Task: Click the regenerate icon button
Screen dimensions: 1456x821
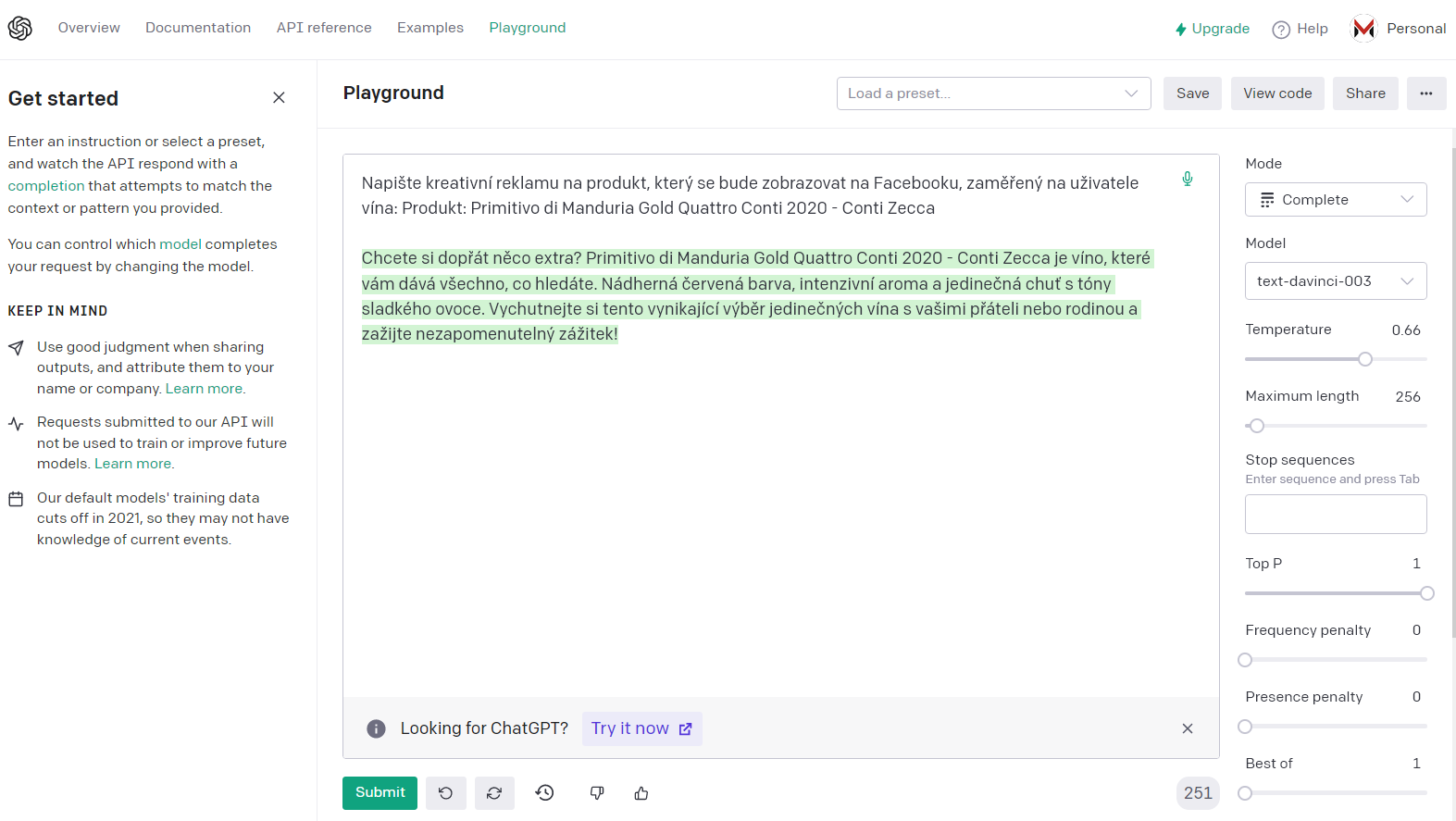Action: tap(494, 793)
